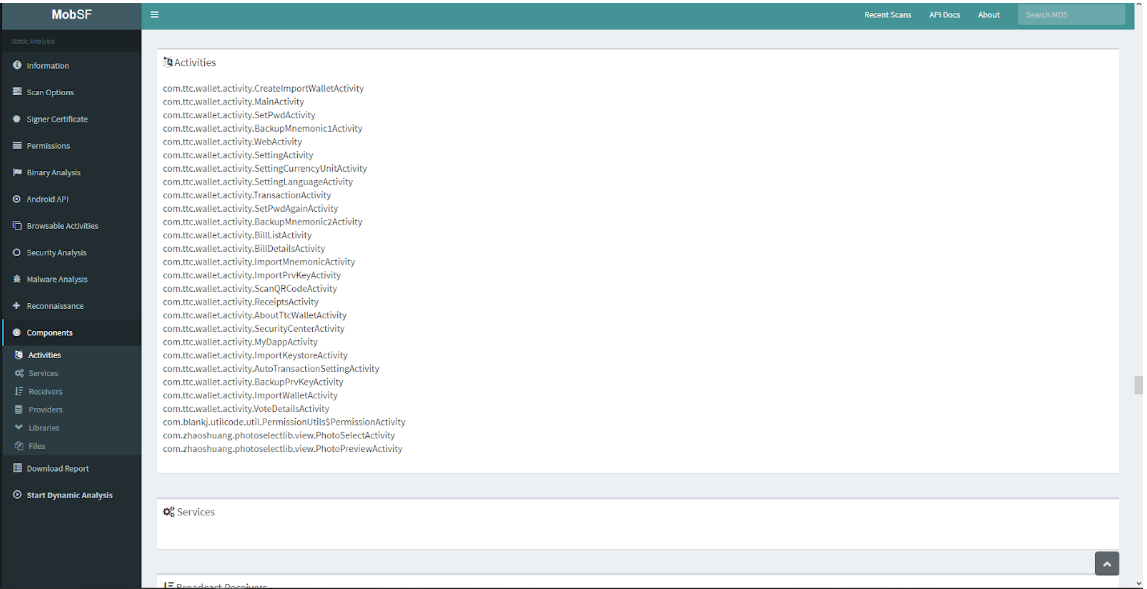Click the Permissions list icon

pos(18,146)
